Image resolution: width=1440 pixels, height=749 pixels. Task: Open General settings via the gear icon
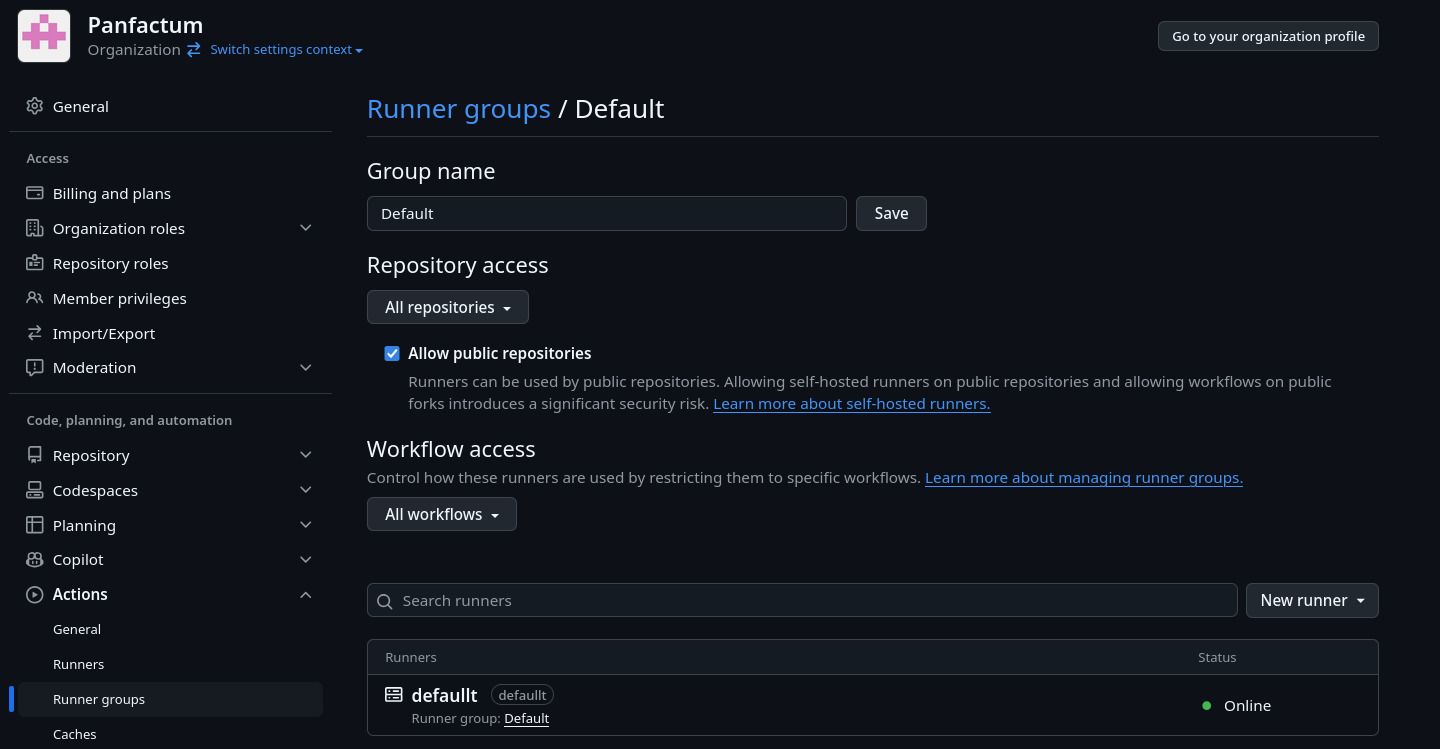pyautogui.click(x=35, y=106)
